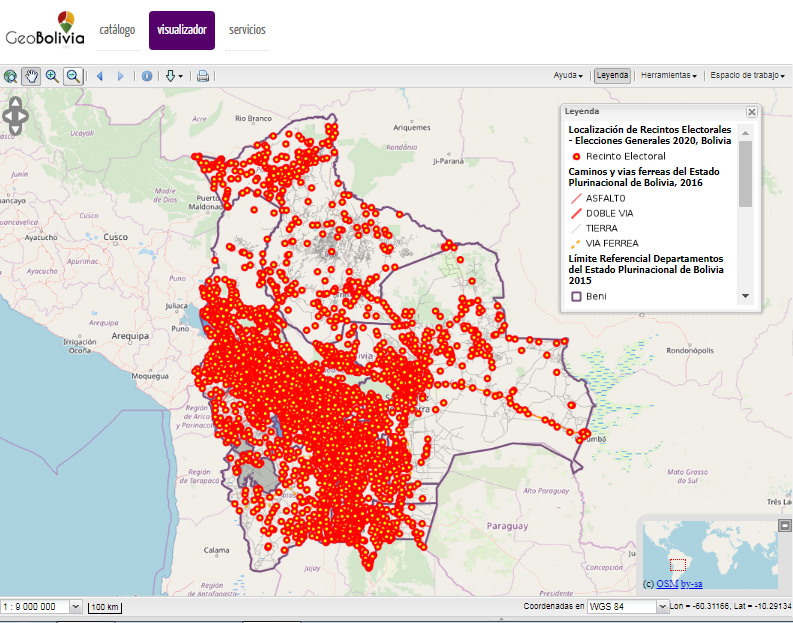Switch to the catálogo tab
Image resolution: width=793 pixels, height=623 pixels.
point(117,30)
